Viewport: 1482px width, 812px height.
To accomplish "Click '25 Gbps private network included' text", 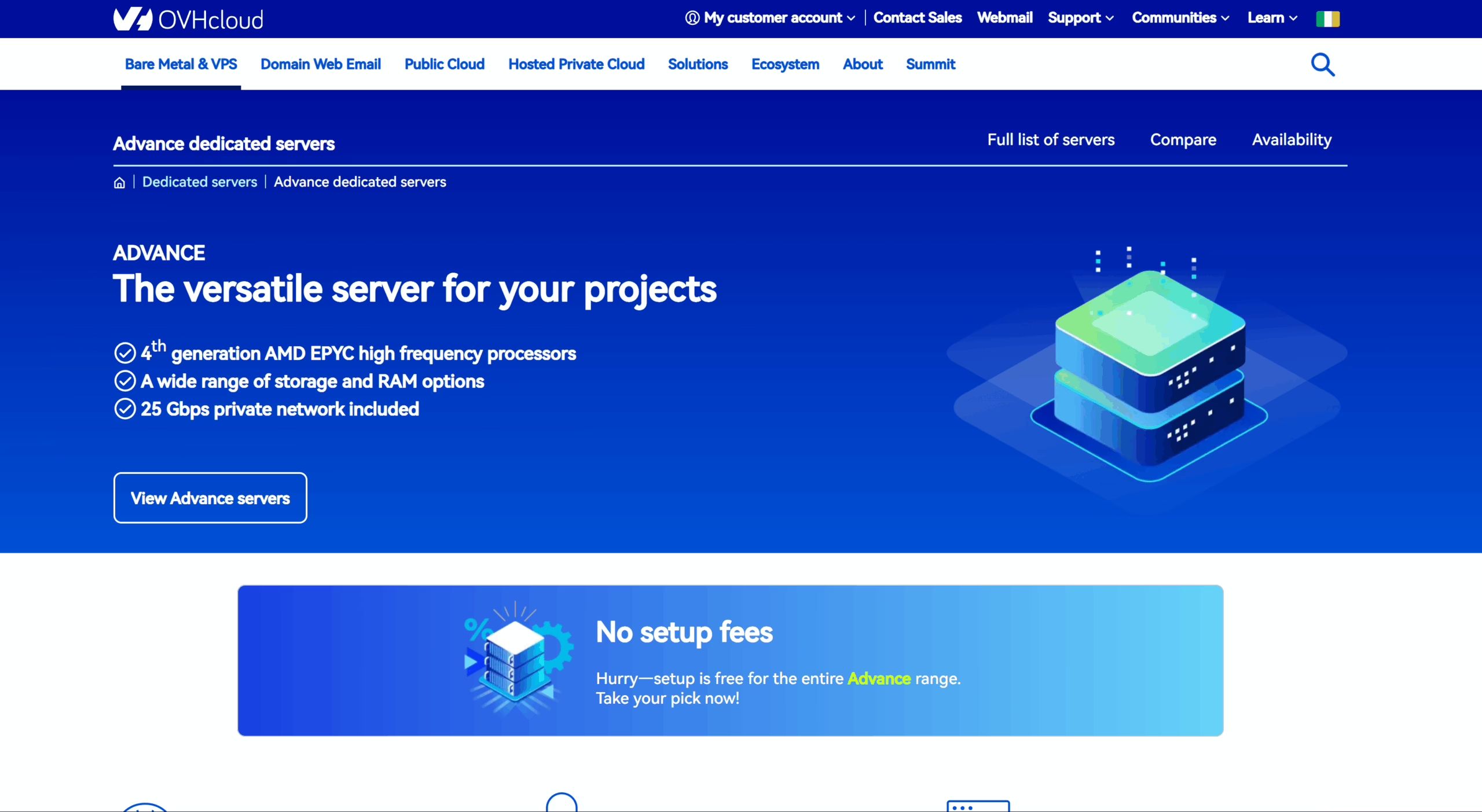I will click(x=280, y=409).
